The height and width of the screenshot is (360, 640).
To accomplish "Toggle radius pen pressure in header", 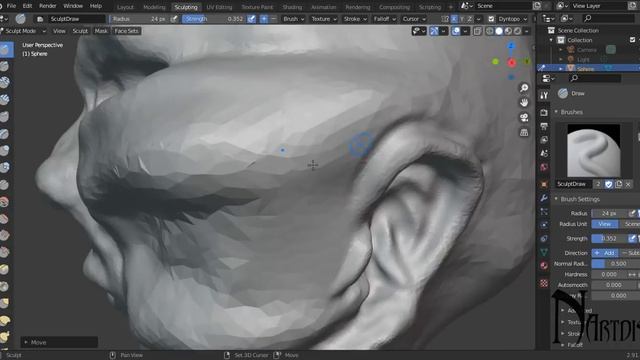I will click(x=174, y=19).
